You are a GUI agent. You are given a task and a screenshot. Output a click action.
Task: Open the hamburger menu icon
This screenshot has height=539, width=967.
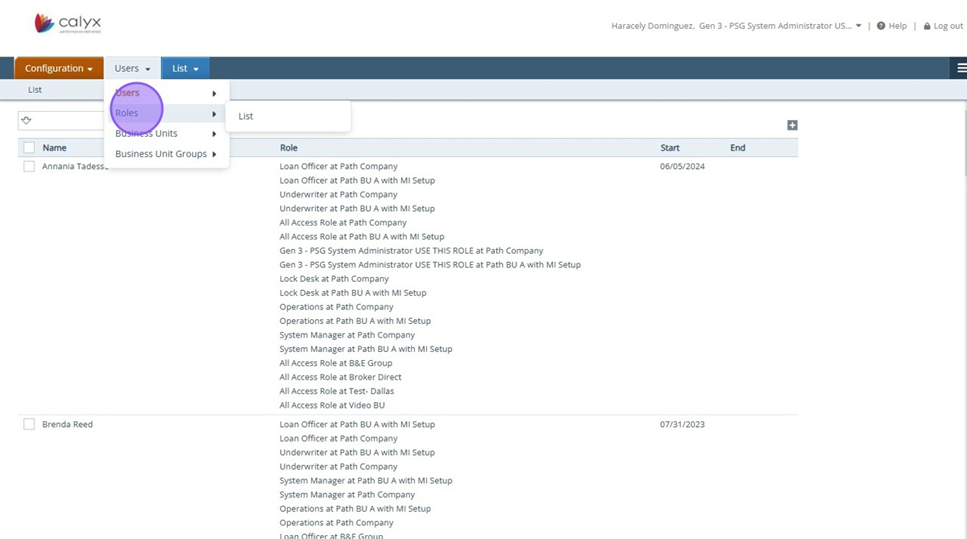961,68
